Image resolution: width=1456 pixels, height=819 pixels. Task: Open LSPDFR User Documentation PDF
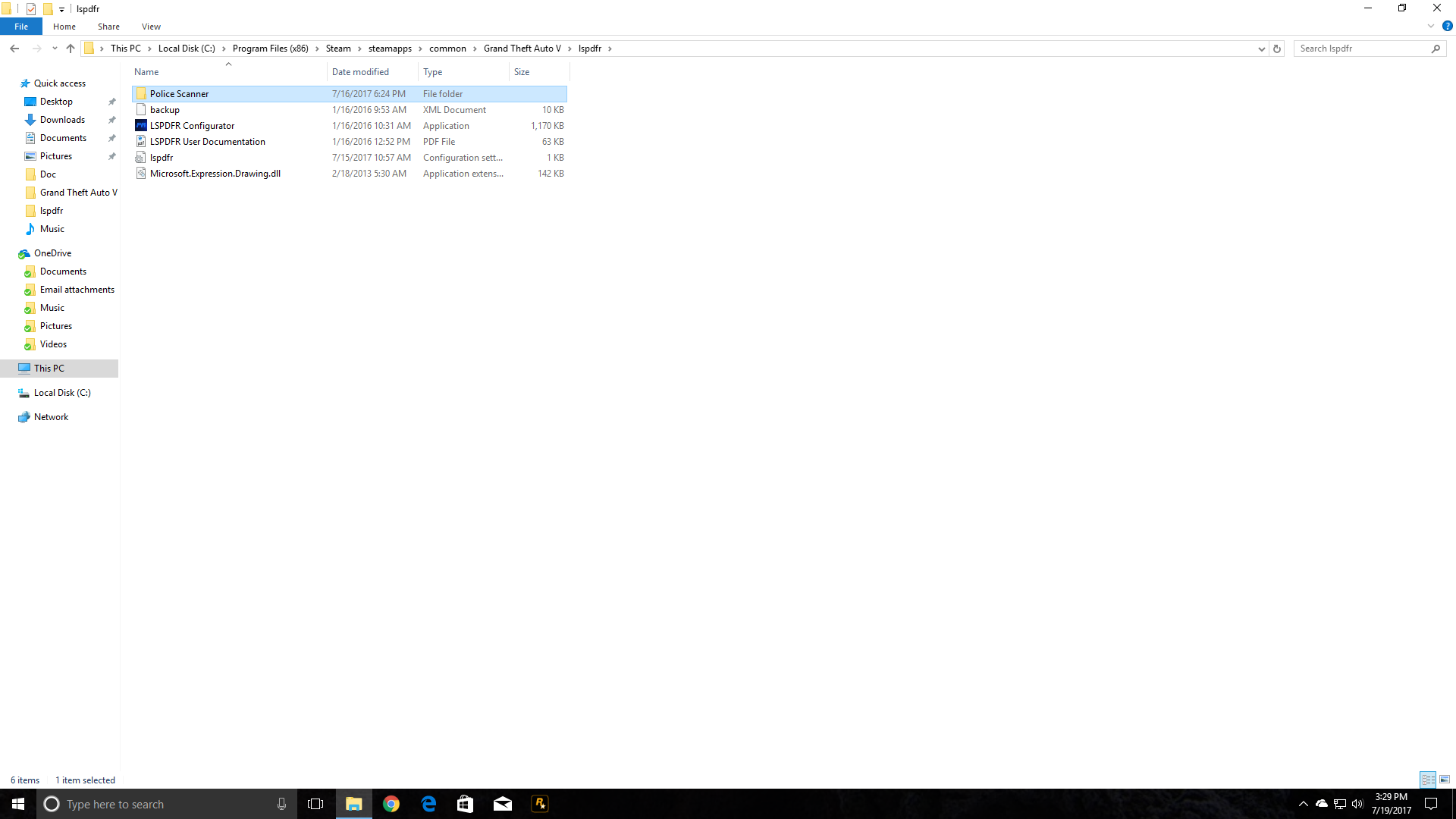pos(207,142)
